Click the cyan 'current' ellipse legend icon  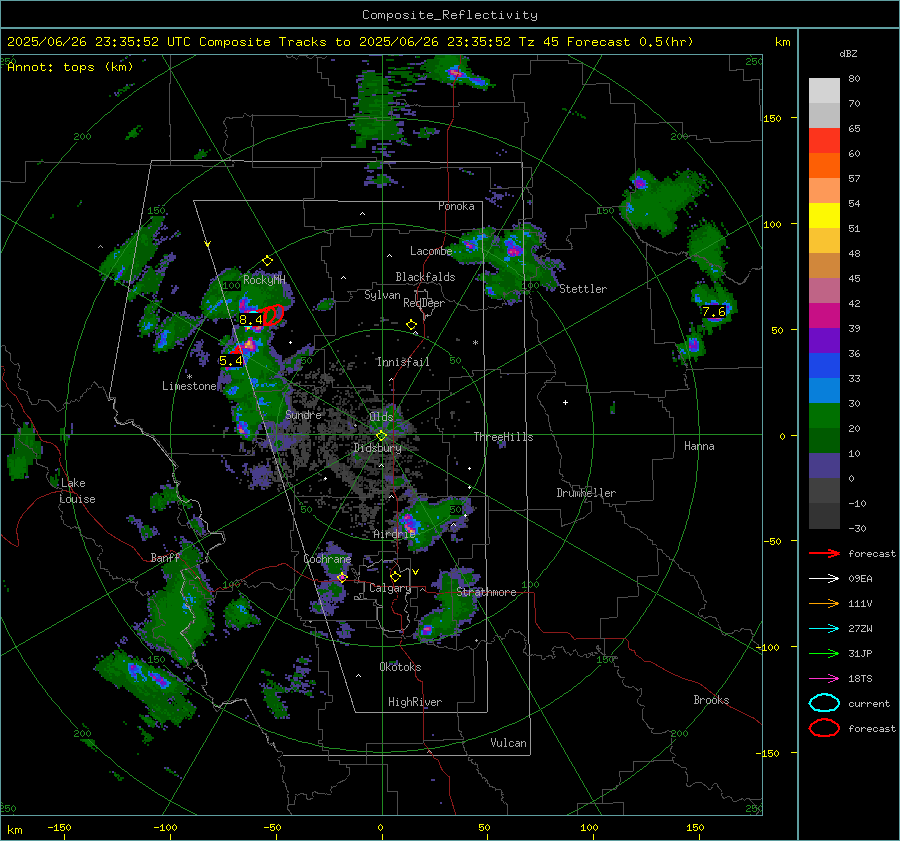824,703
